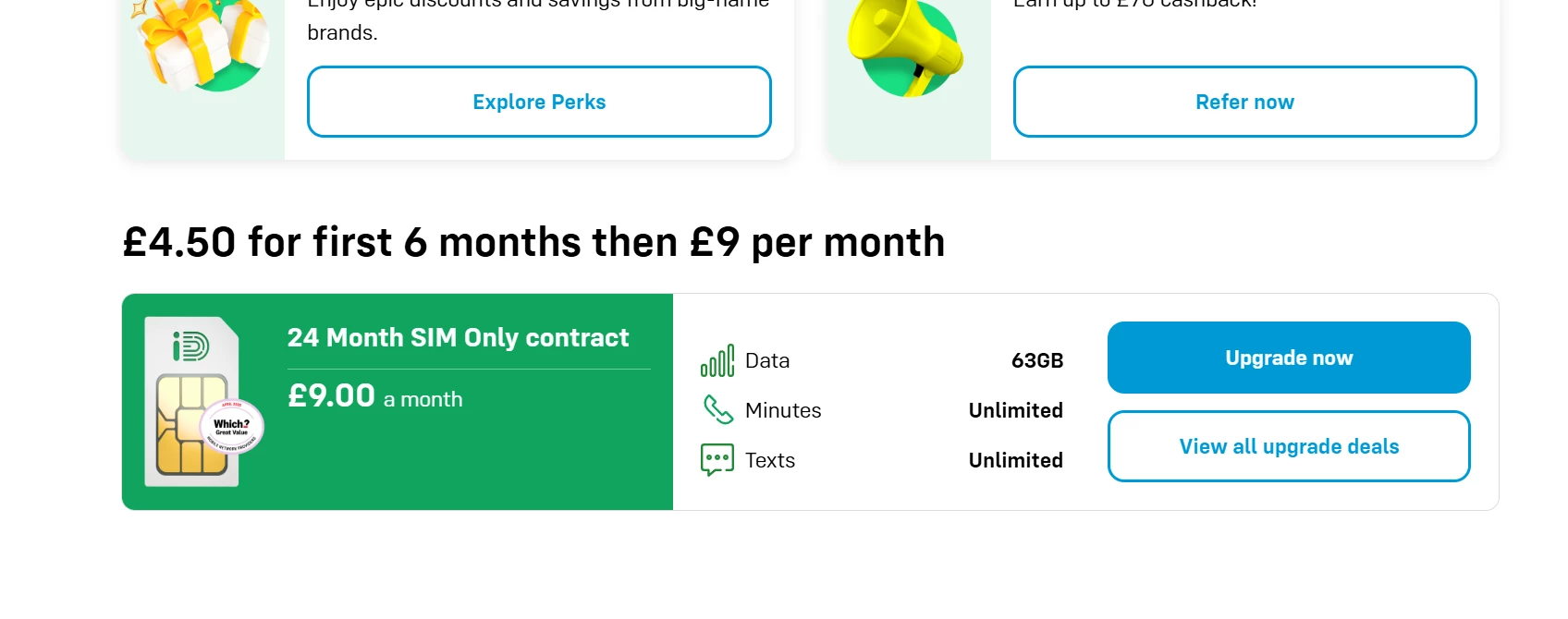
Task: Click the Which? Great Value badge
Action: [x=232, y=428]
